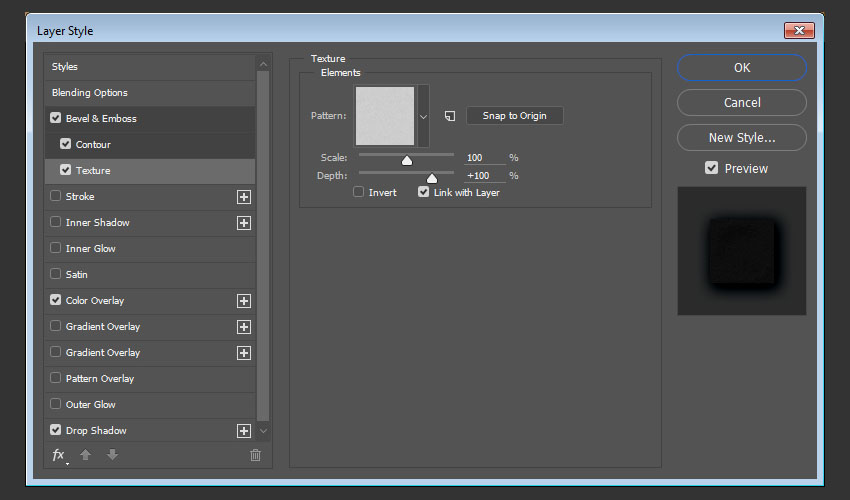Uncheck the Texture checkbox
Screen dimensions: 850x500
(x=66, y=170)
